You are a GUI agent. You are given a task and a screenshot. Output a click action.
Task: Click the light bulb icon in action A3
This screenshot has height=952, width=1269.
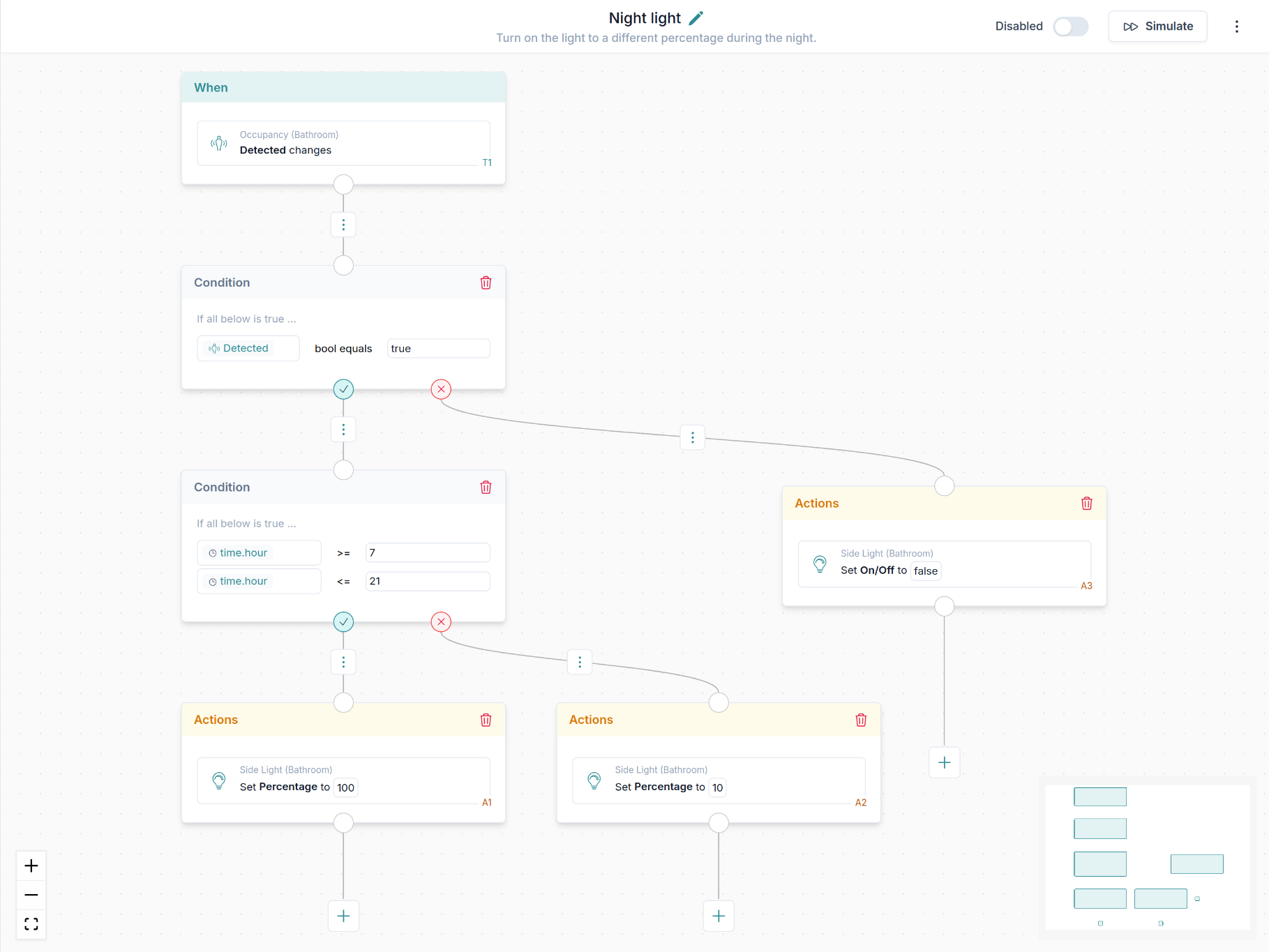coord(820,564)
